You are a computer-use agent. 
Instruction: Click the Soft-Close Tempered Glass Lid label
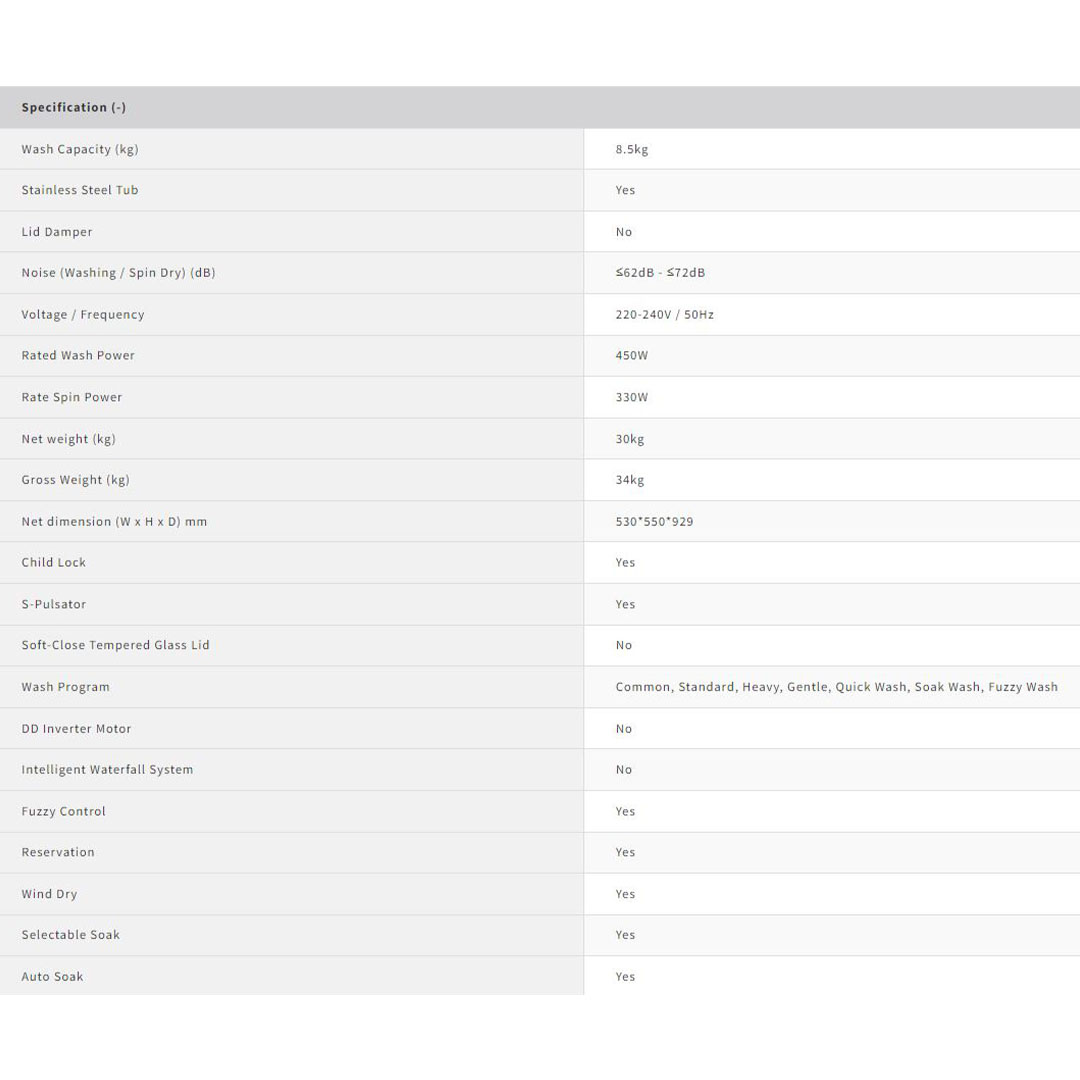(x=116, y=645)
